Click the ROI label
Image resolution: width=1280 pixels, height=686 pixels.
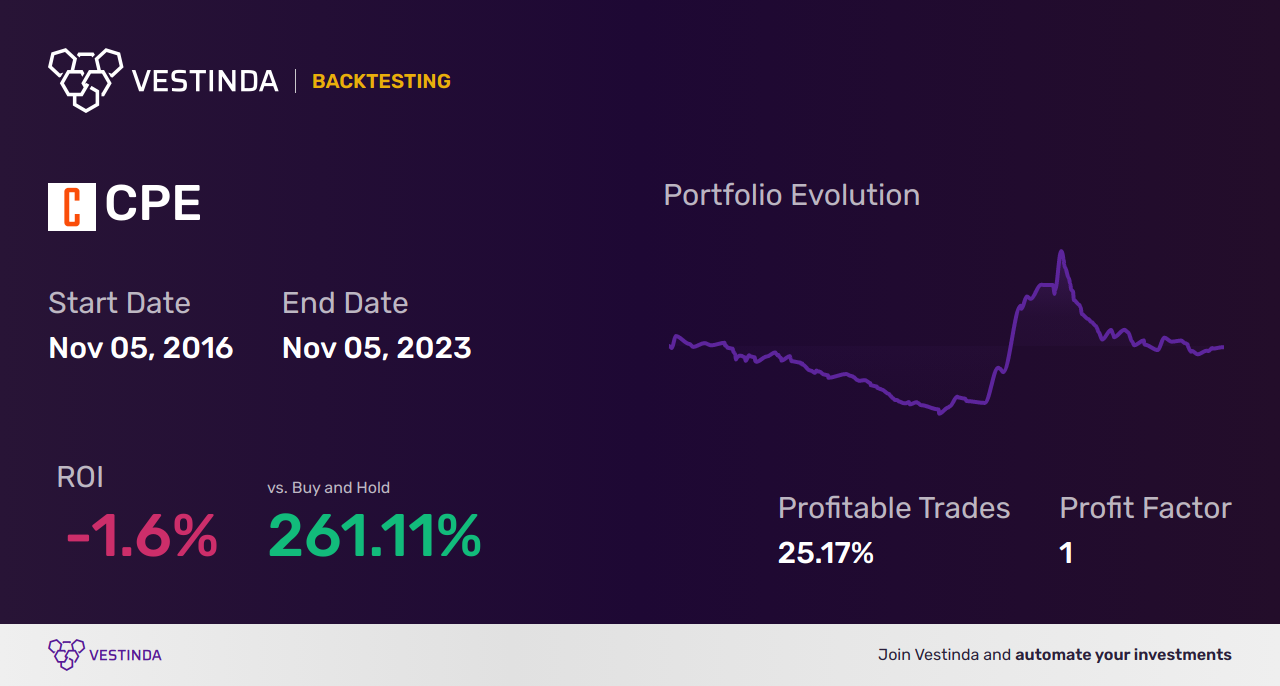(x=80, y=478)
